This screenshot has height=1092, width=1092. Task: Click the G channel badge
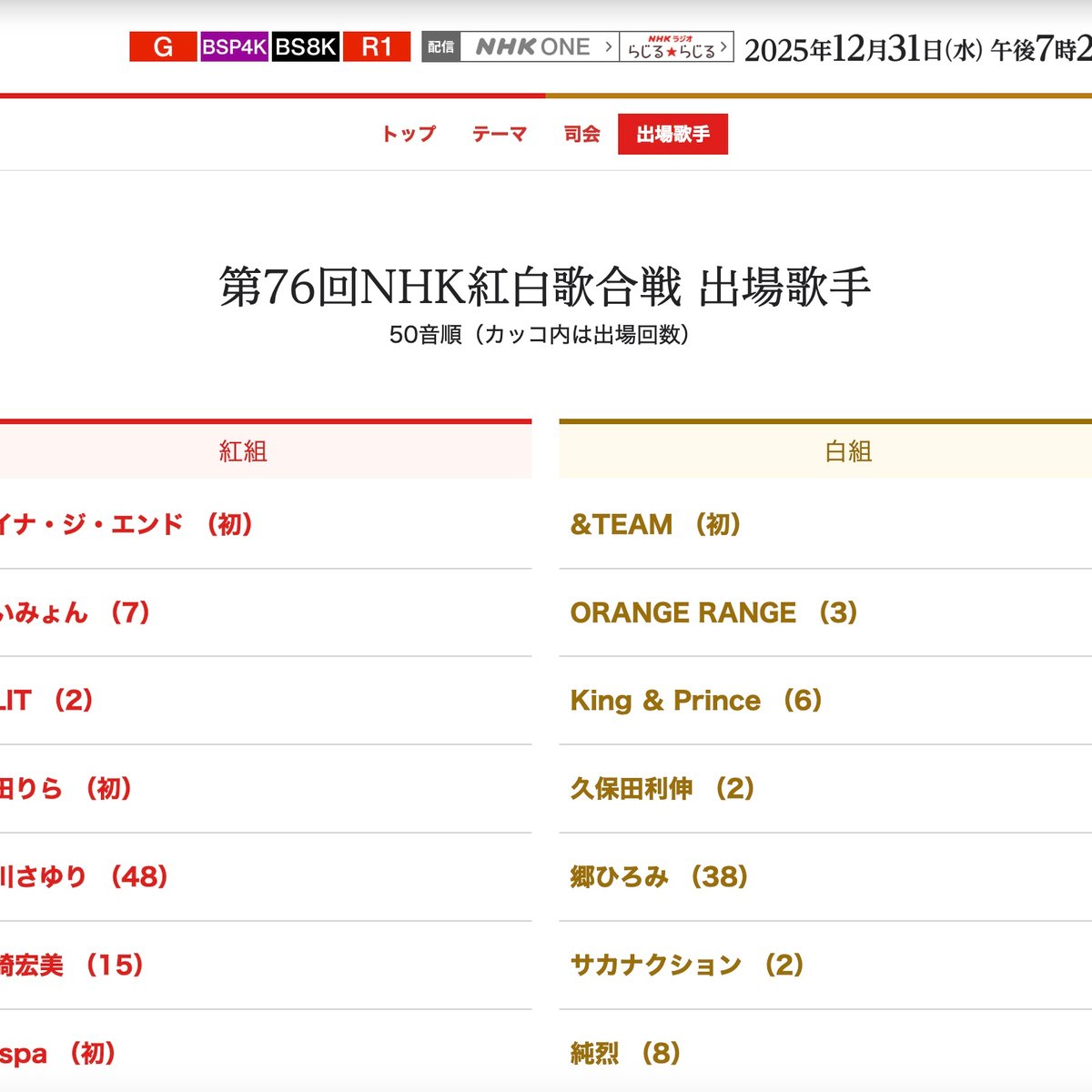coord(164,47)
